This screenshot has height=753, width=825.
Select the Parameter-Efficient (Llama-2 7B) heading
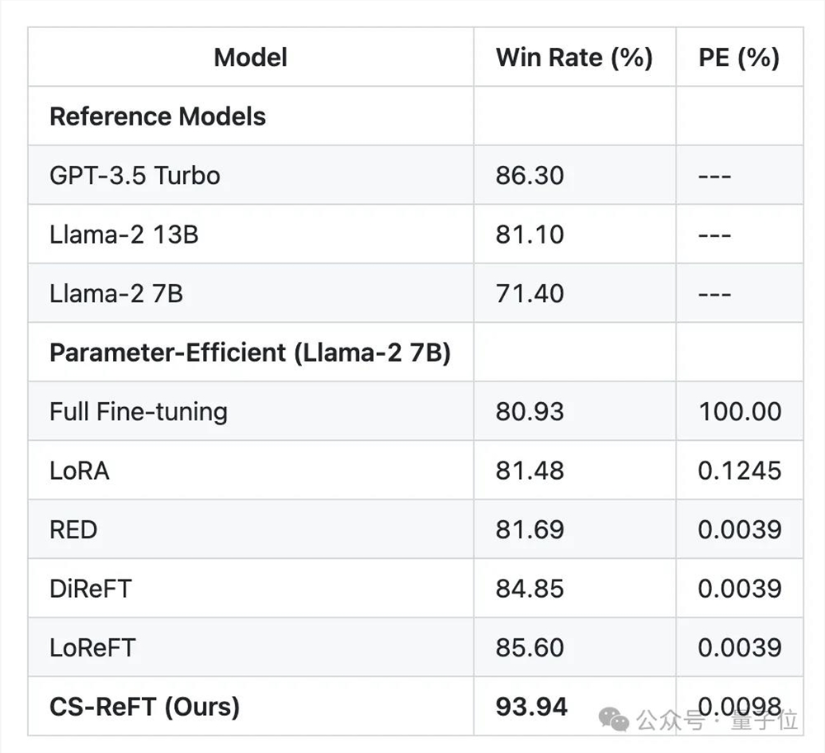(x=249, y=353)
